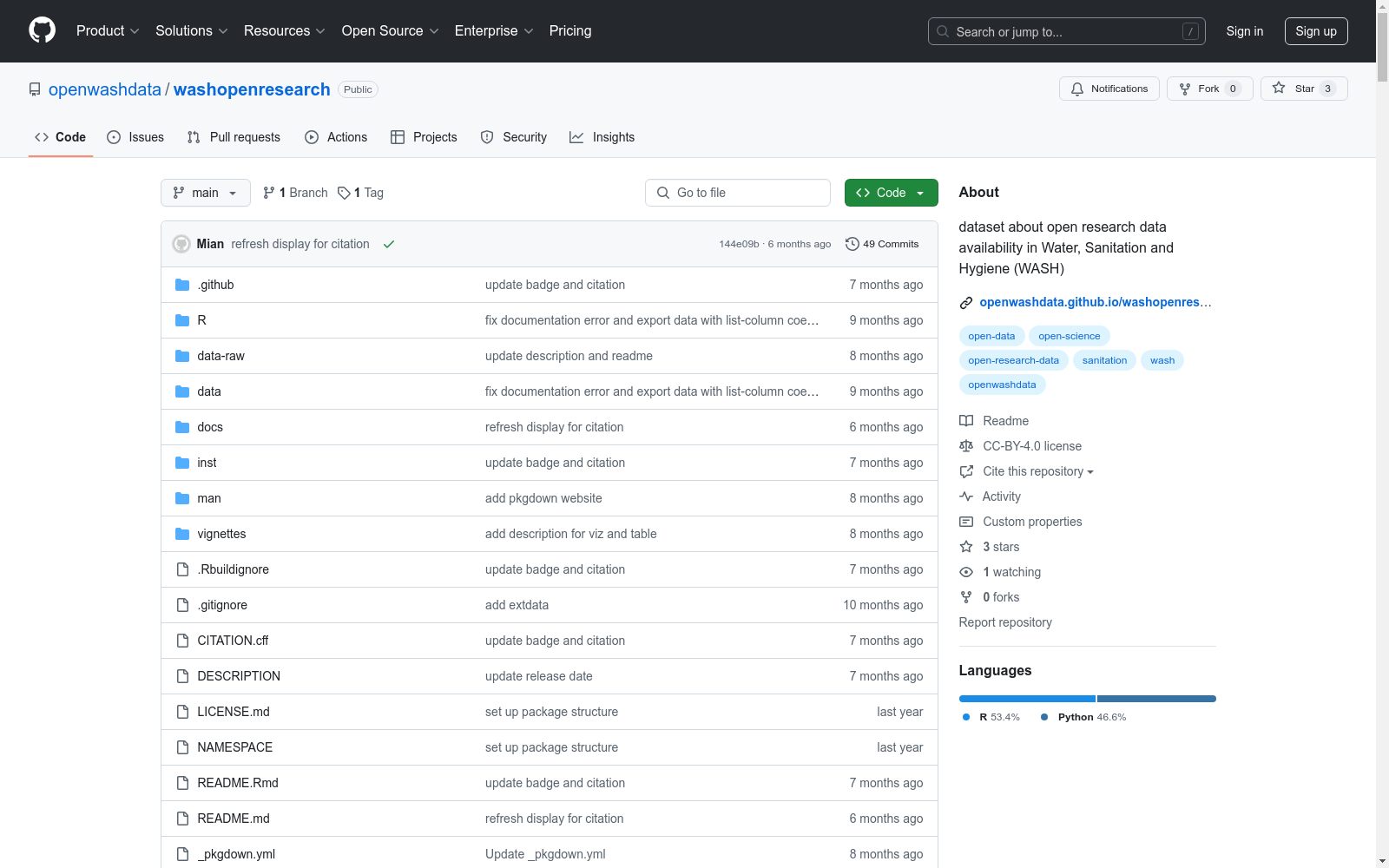
Task: Click the R language bar segment
Action: tap(1027, 699)
